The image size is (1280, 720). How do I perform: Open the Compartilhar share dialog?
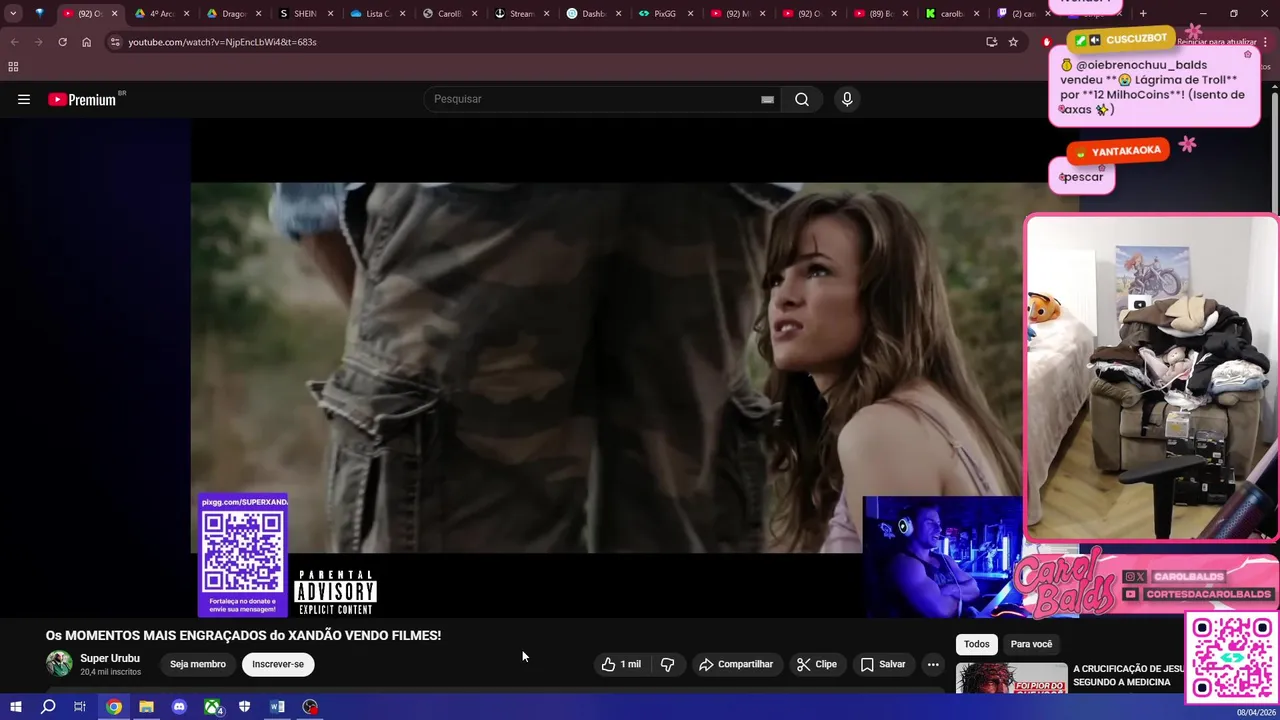(736, 664)
